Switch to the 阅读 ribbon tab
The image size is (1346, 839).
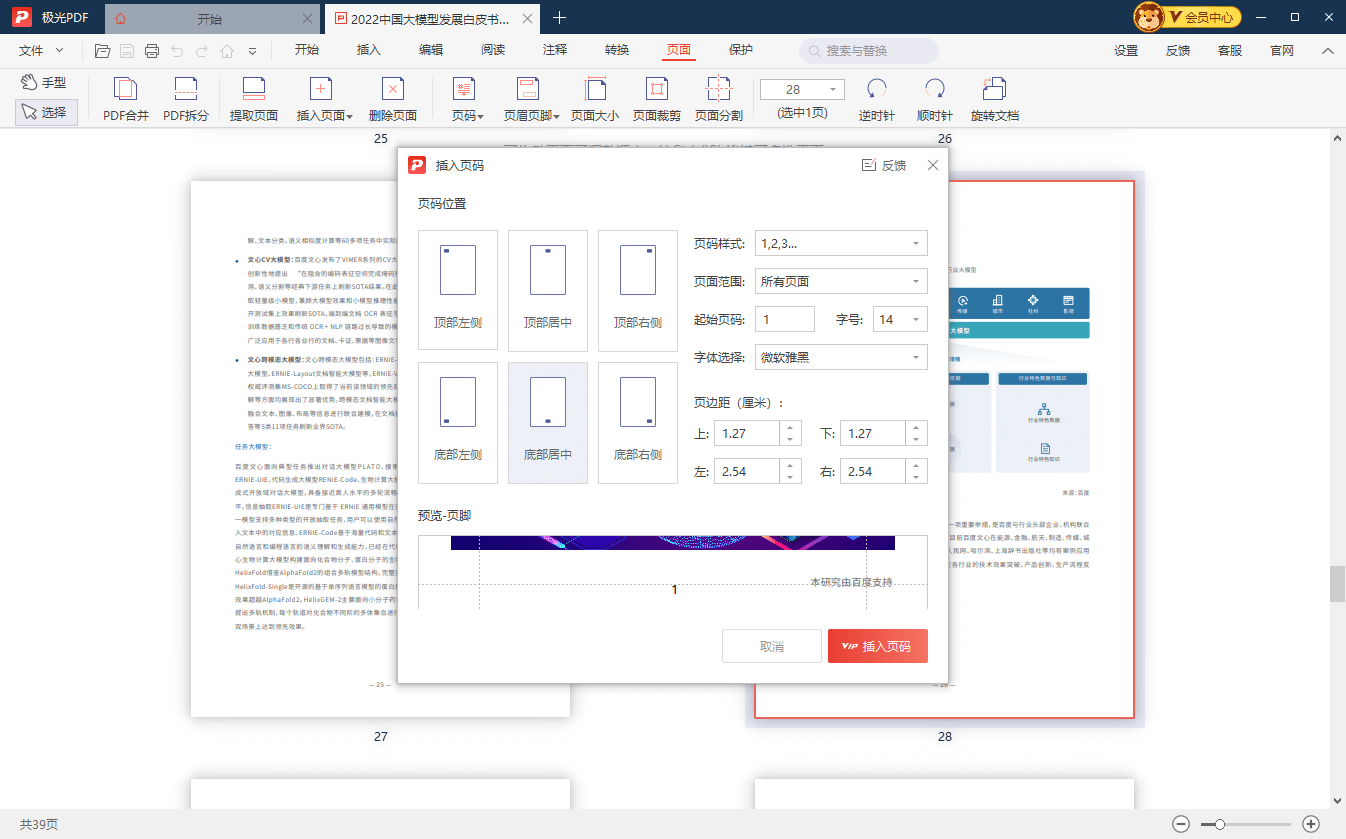click(x=493, y=50)
